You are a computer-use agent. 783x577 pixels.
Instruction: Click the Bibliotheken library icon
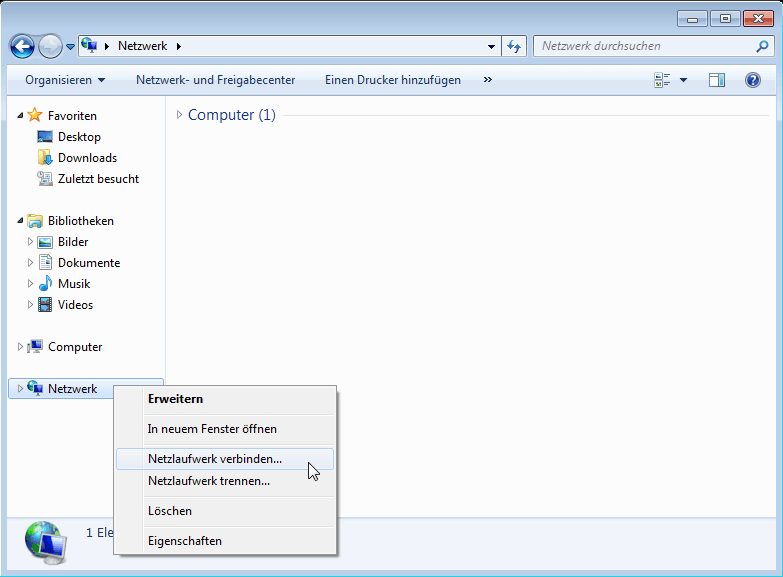[x=35, y=220]
